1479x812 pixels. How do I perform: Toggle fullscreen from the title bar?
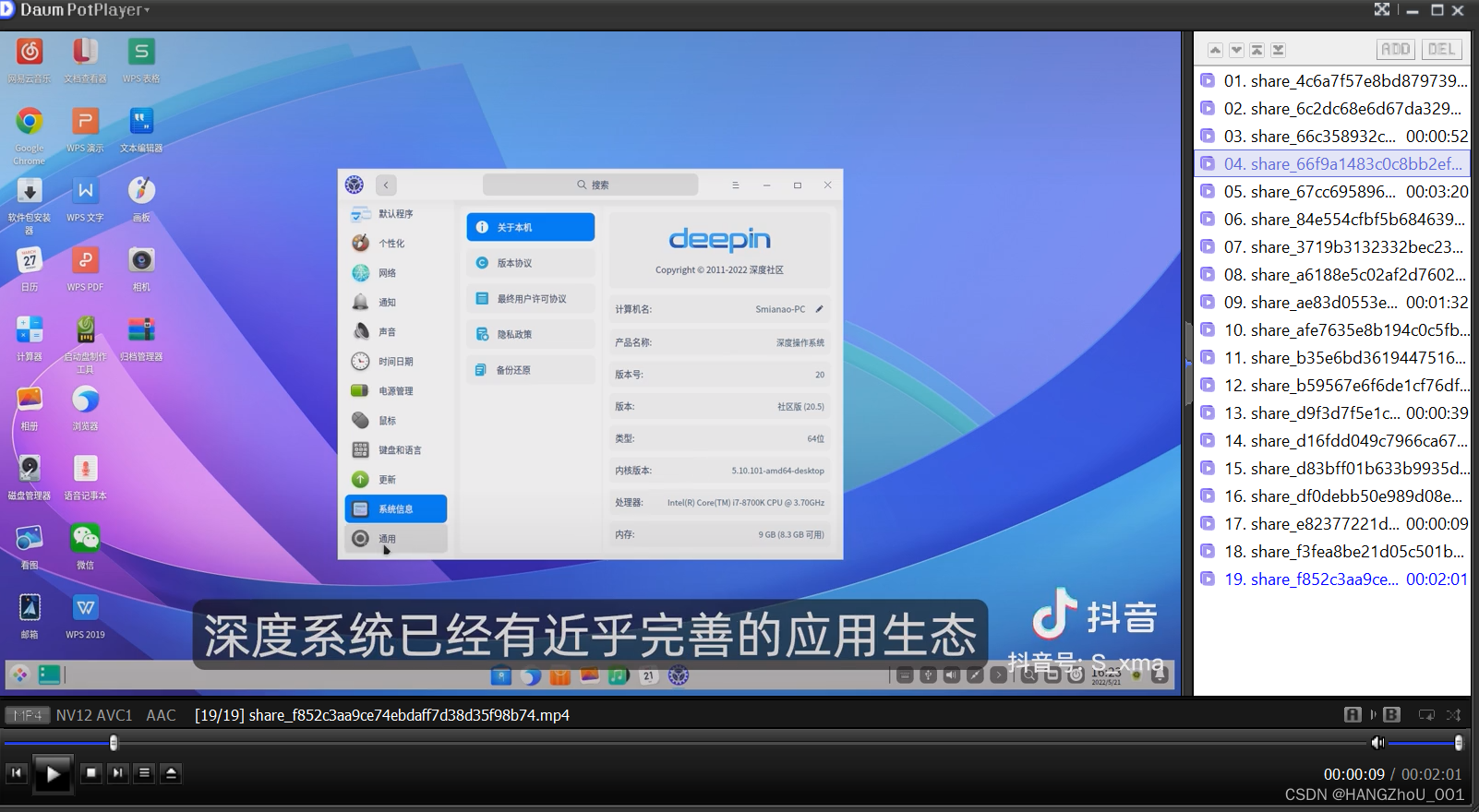(1382, 9)
